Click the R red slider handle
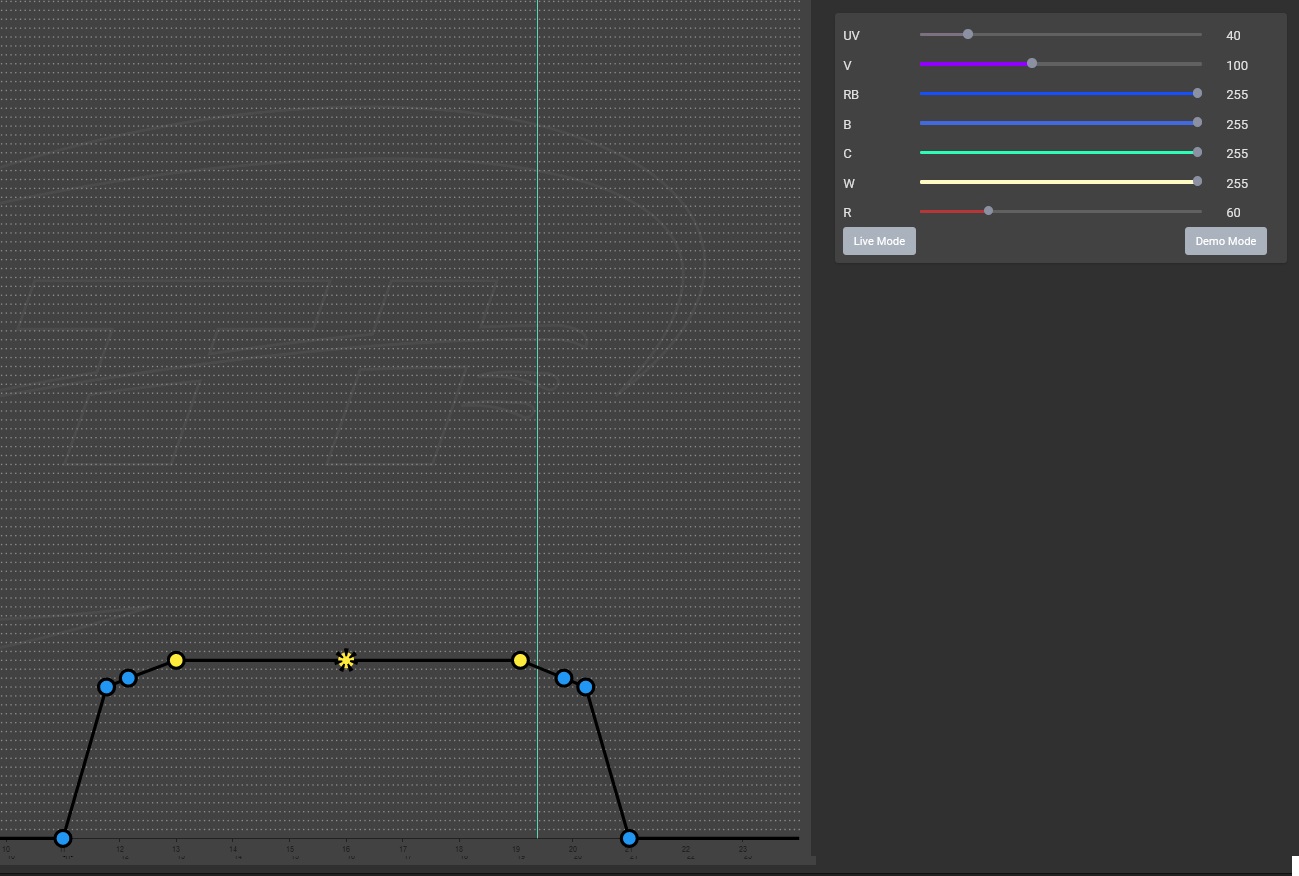The width and height of the screenshot is (1299, 876). click(989, 211)
